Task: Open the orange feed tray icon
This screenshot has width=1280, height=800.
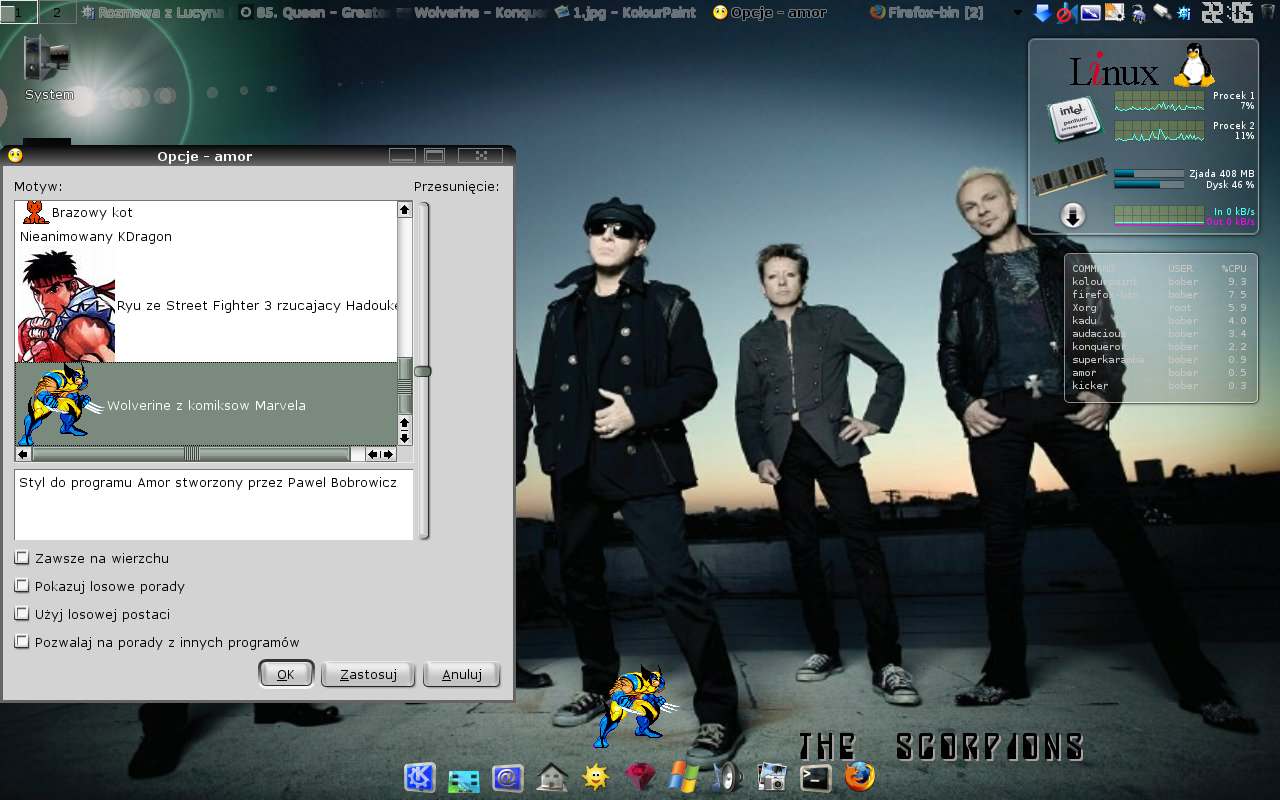Action: click(1114, 12)
